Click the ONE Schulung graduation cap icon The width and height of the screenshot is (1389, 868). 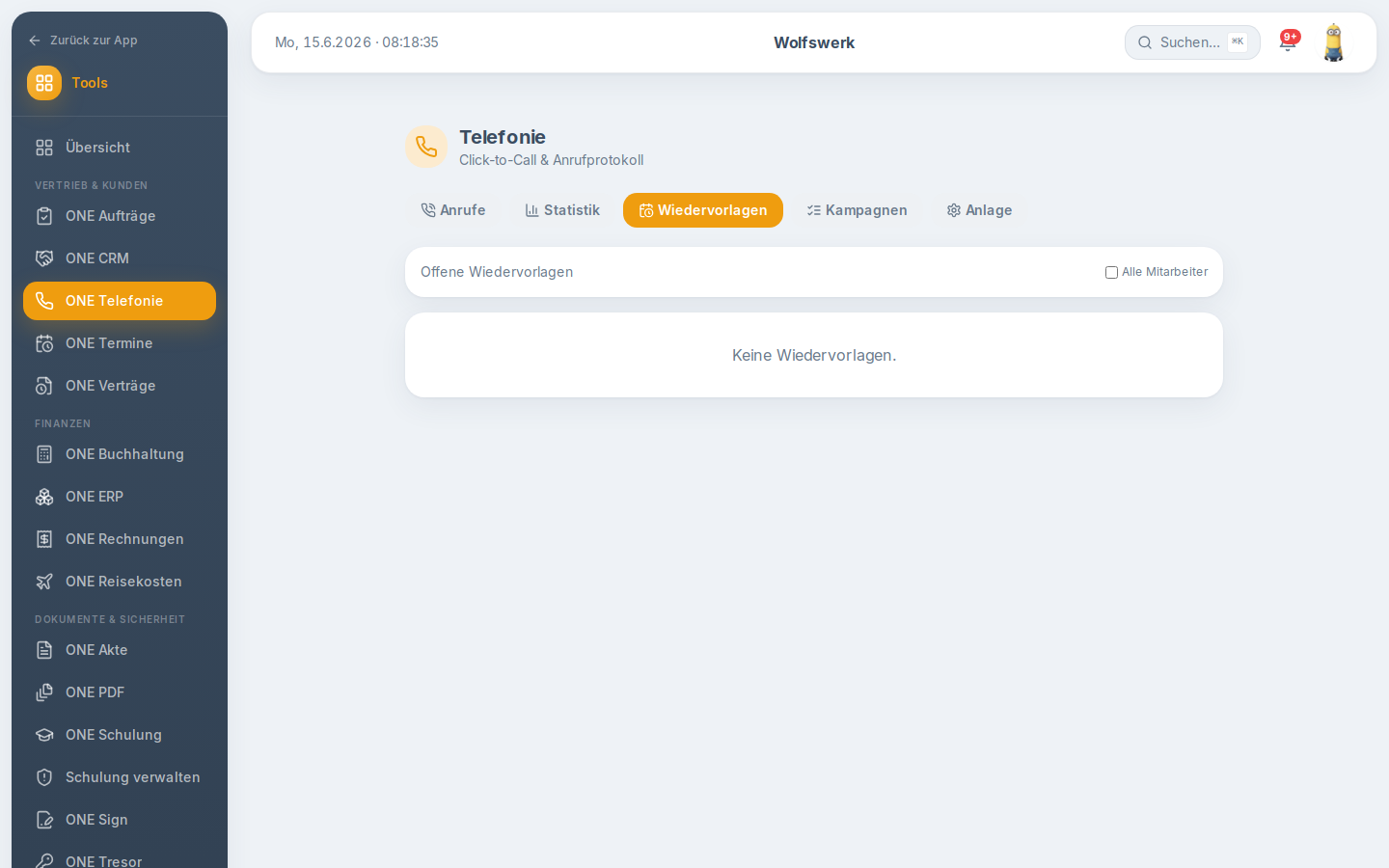[x=44, y=735]
